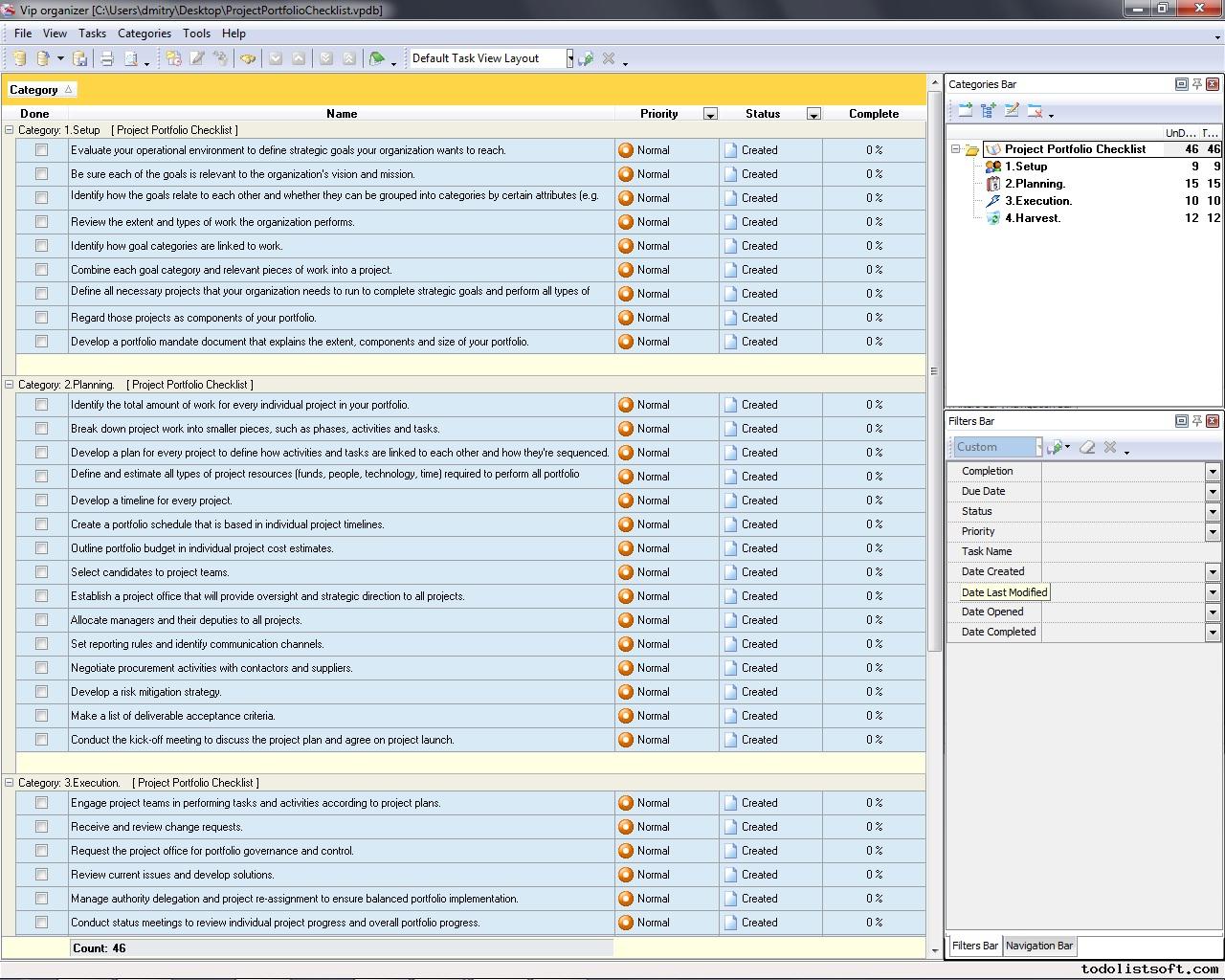Collapse the 'Category: 2.Planning' group
This screenshot has width=1225, height=980.
click(10, 385)
